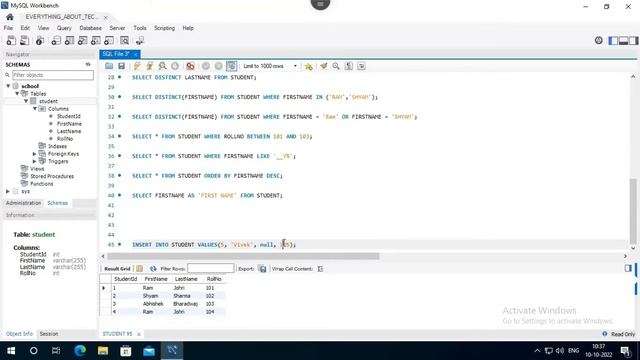Open find panel magnifier icon in editor
The width and height of the screenshot is (640, 360).
click(336, 66)
